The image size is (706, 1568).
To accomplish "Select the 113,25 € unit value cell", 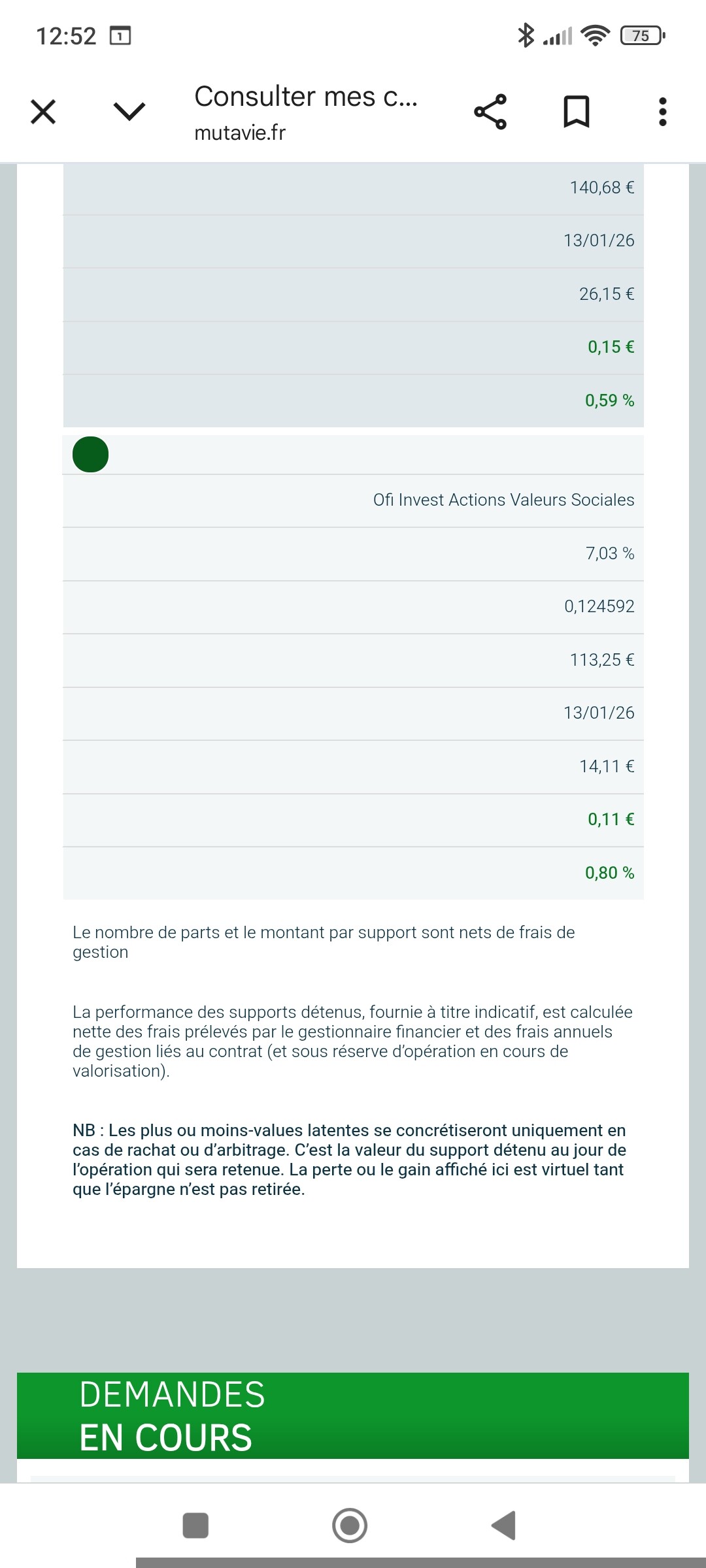I will (601, 660).
